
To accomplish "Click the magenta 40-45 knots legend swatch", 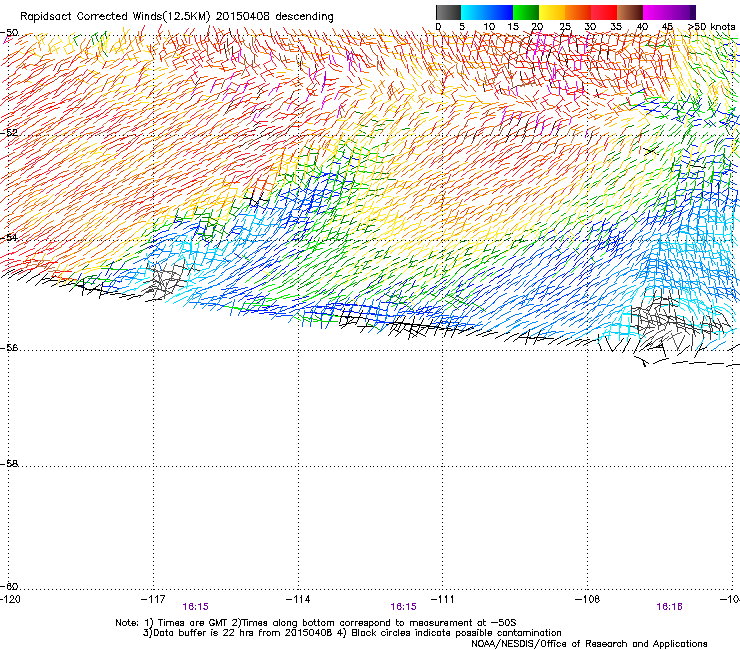I will [x=656, y=12].
